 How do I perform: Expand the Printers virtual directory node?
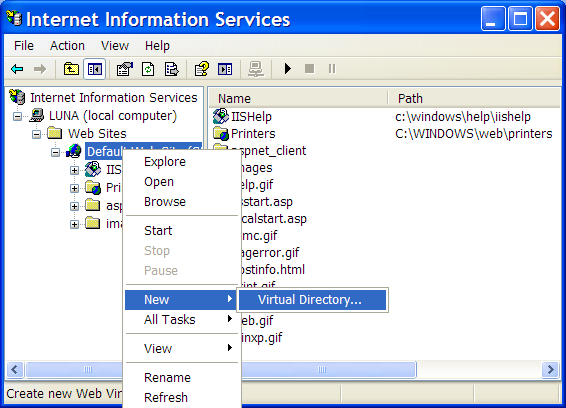[74, 188]
